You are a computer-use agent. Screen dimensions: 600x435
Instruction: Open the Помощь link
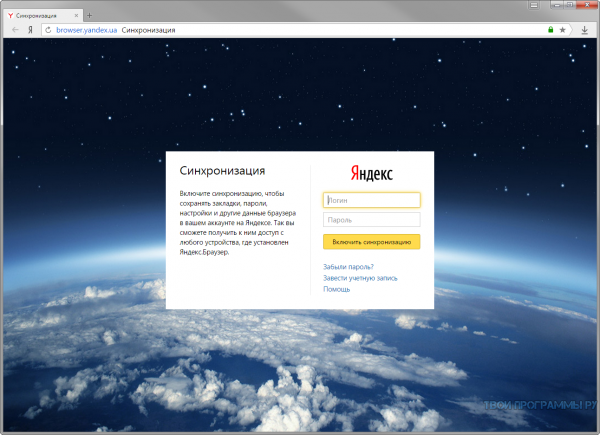[336, 289]
